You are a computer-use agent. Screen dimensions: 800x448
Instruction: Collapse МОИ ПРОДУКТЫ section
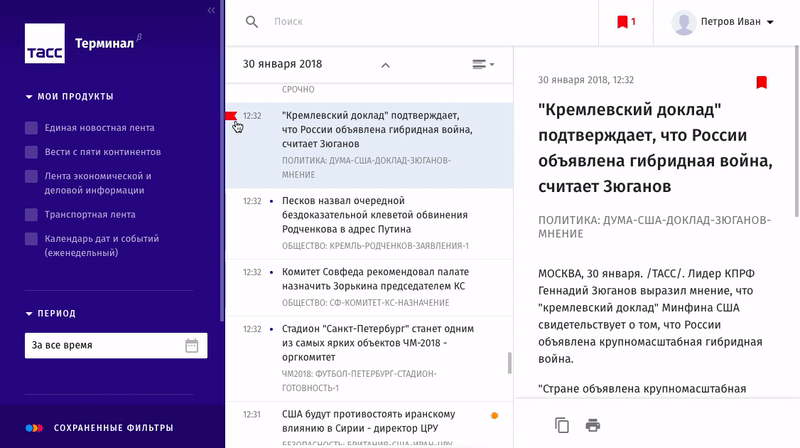[x=69, y=96]
